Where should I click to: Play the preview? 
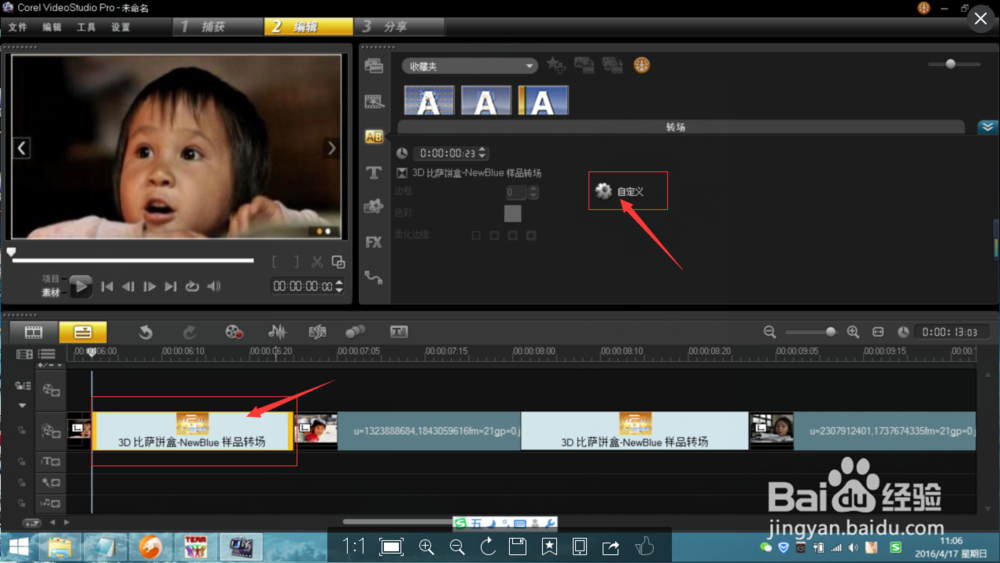(x=80, y=286)
